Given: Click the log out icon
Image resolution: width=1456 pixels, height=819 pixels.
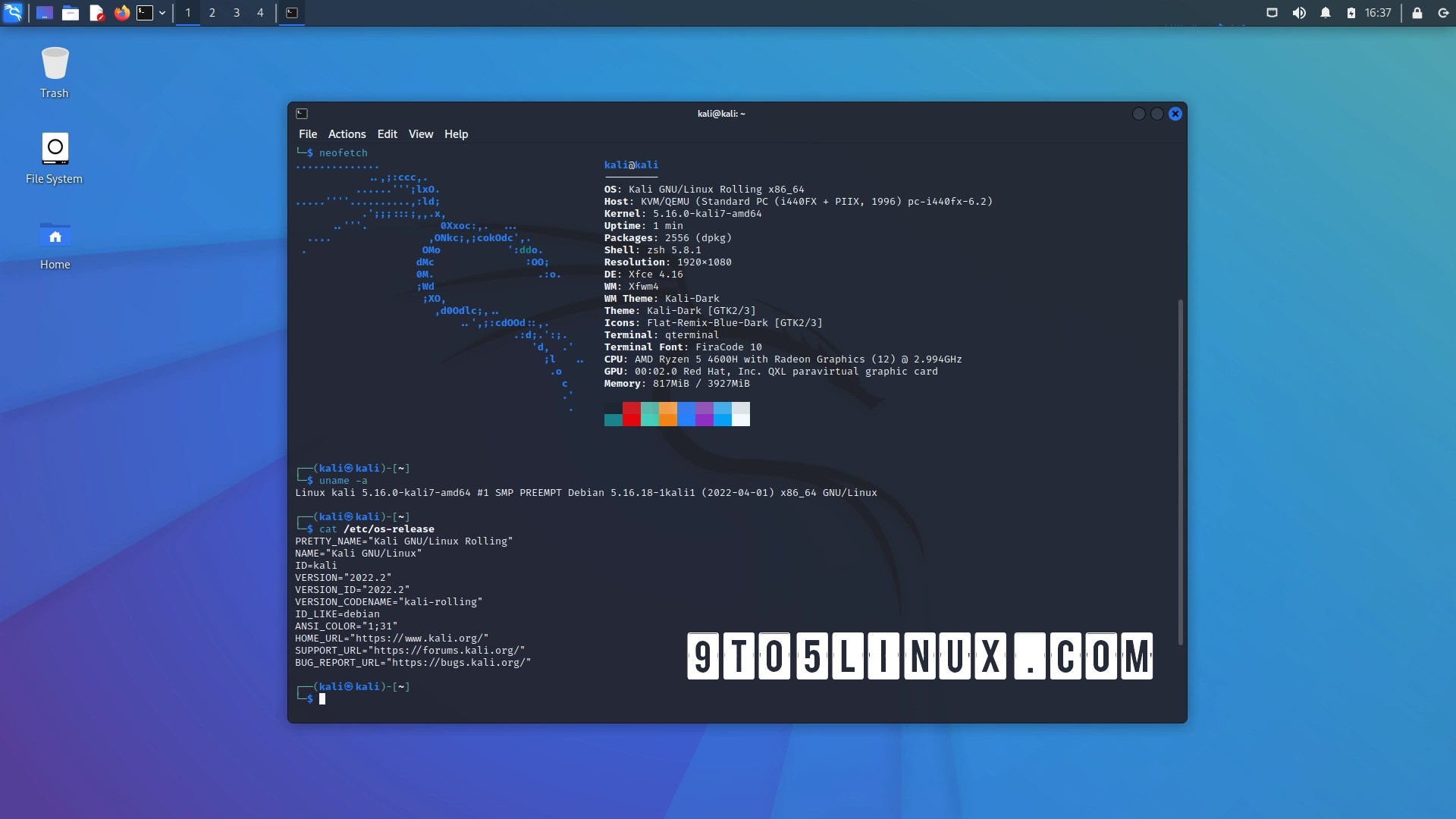Looking at the screenshot, I should 1443,13.
